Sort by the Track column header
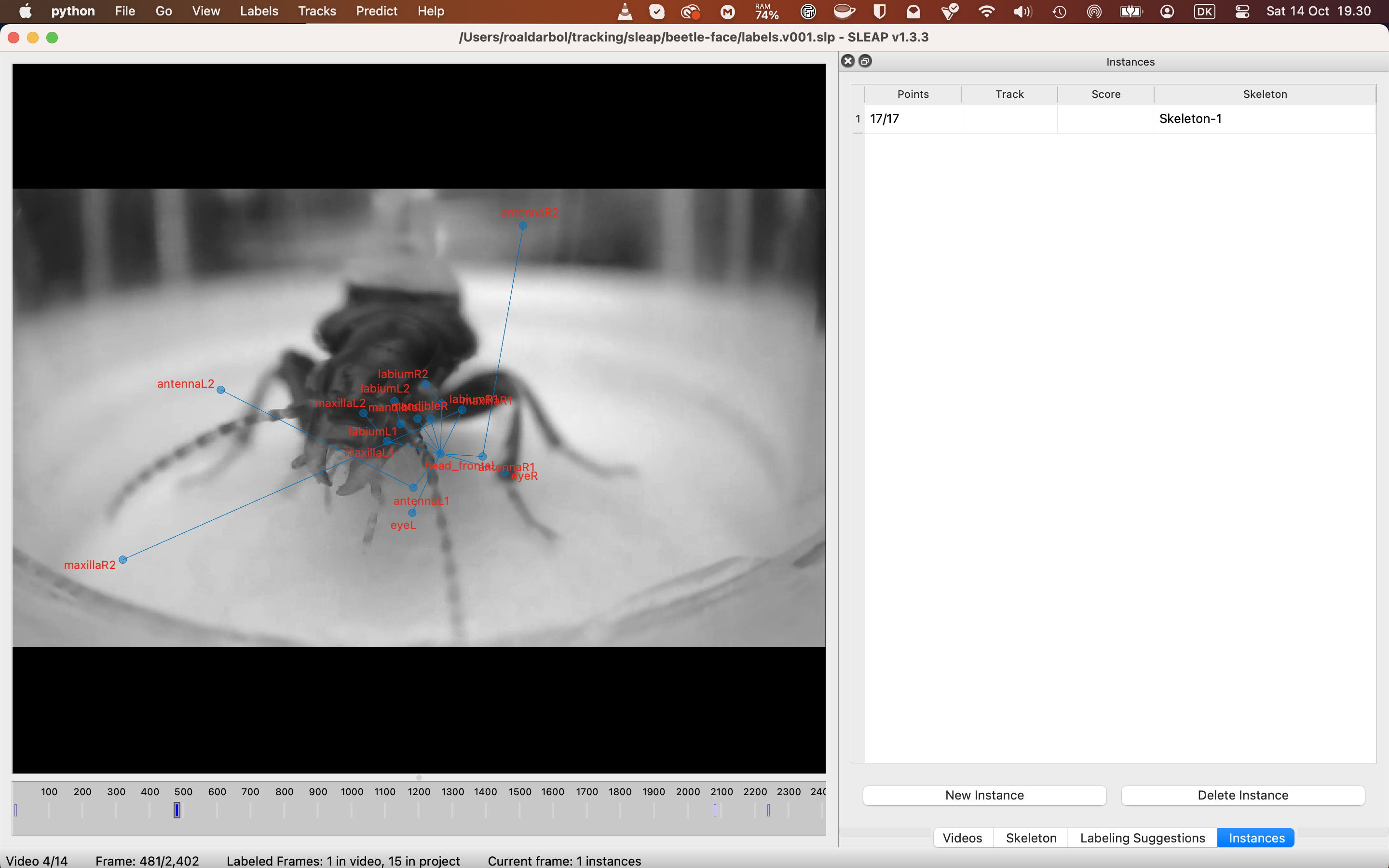 (x=1009, y=94)
